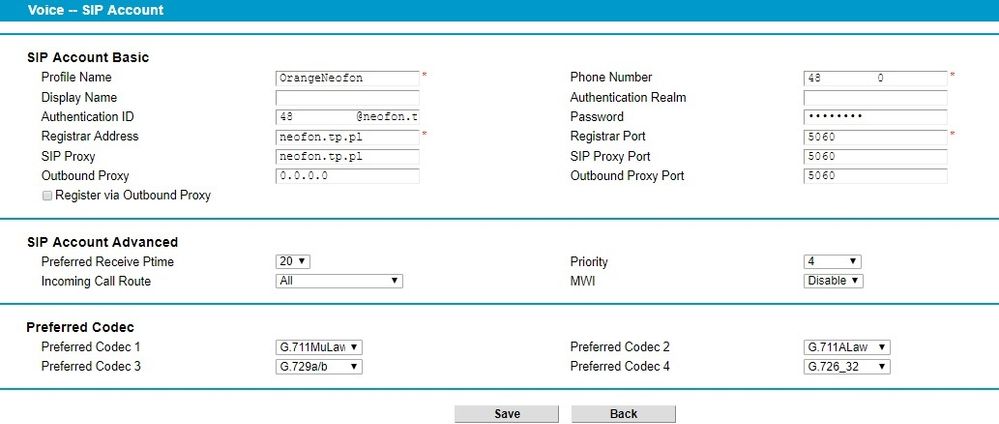Select Preferred Codec 1 dropdown
Viewport: 999px width, 424px height.
(x=318, y=347)
